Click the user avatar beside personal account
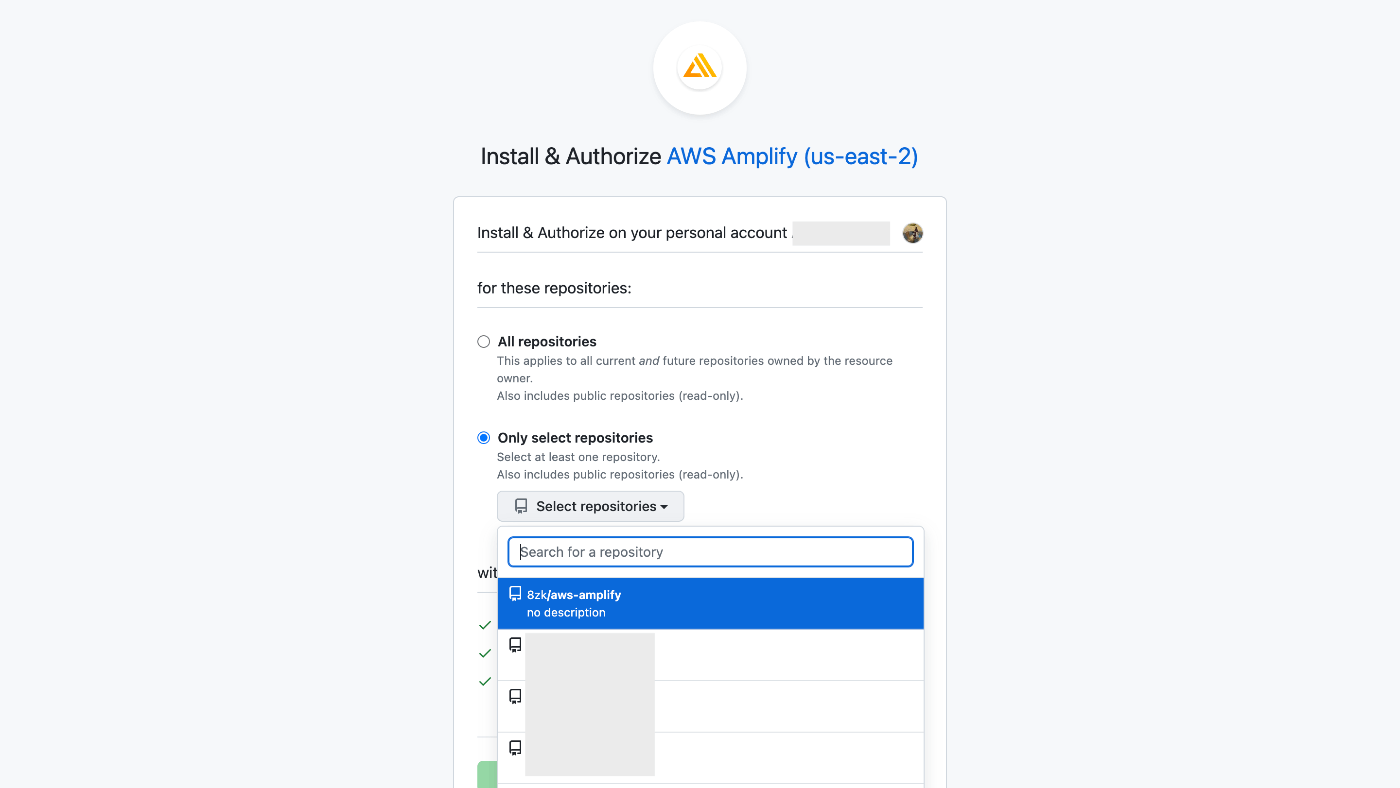The width and height of the screenshot is (1400, 788). click(912, 233)
